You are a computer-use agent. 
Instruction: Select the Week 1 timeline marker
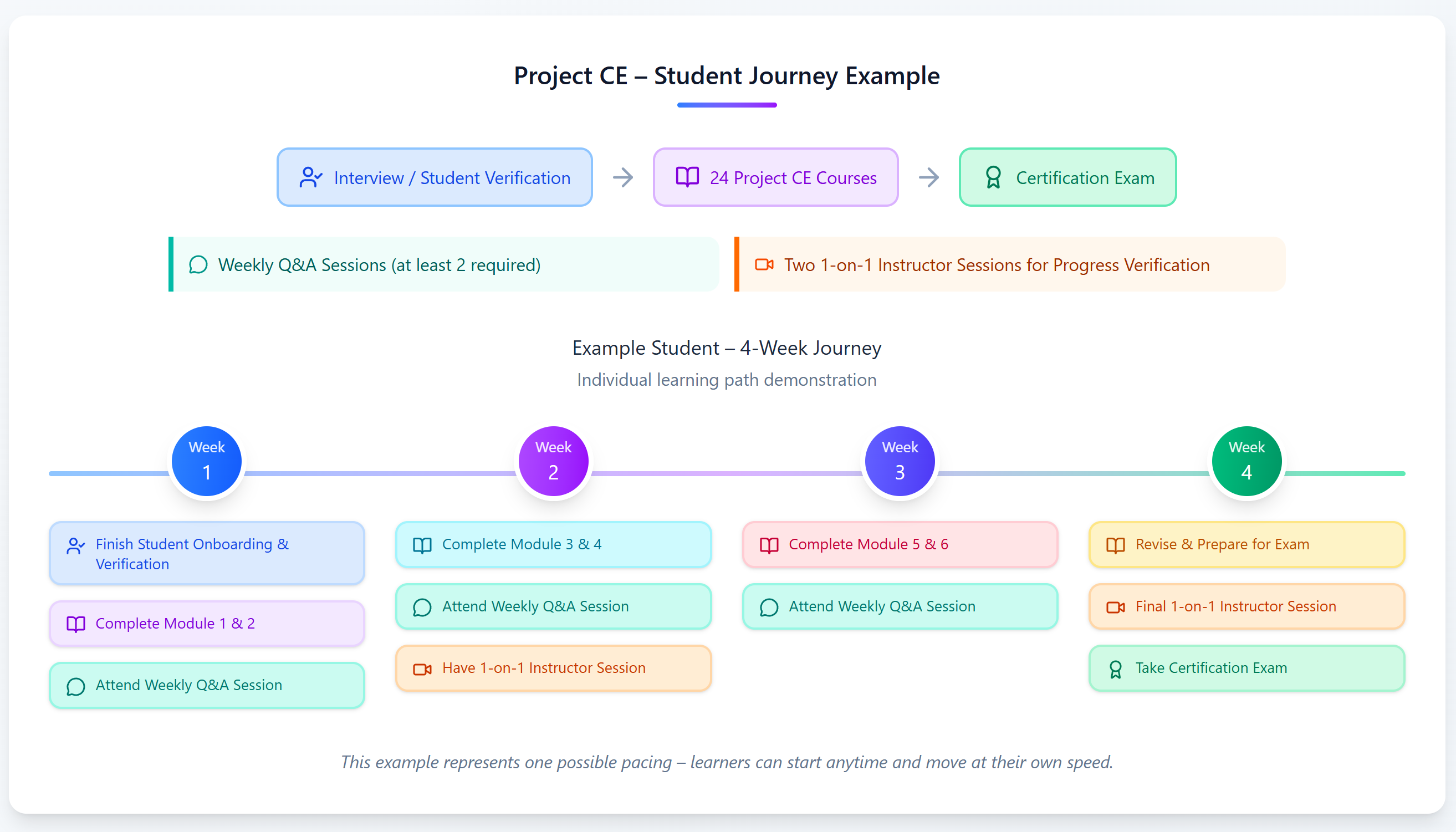(207, 461)
